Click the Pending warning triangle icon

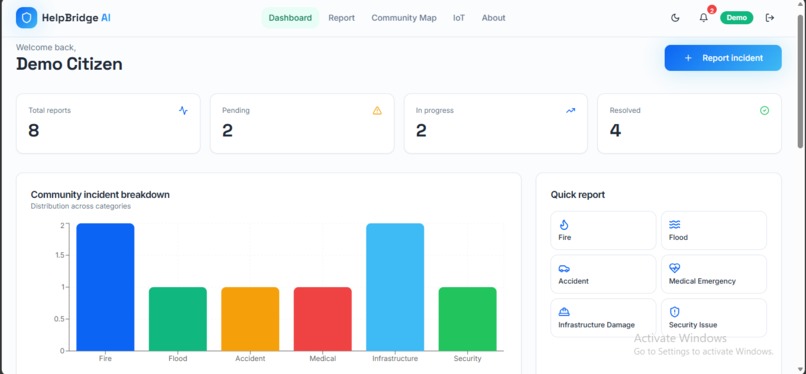[377, 110]
